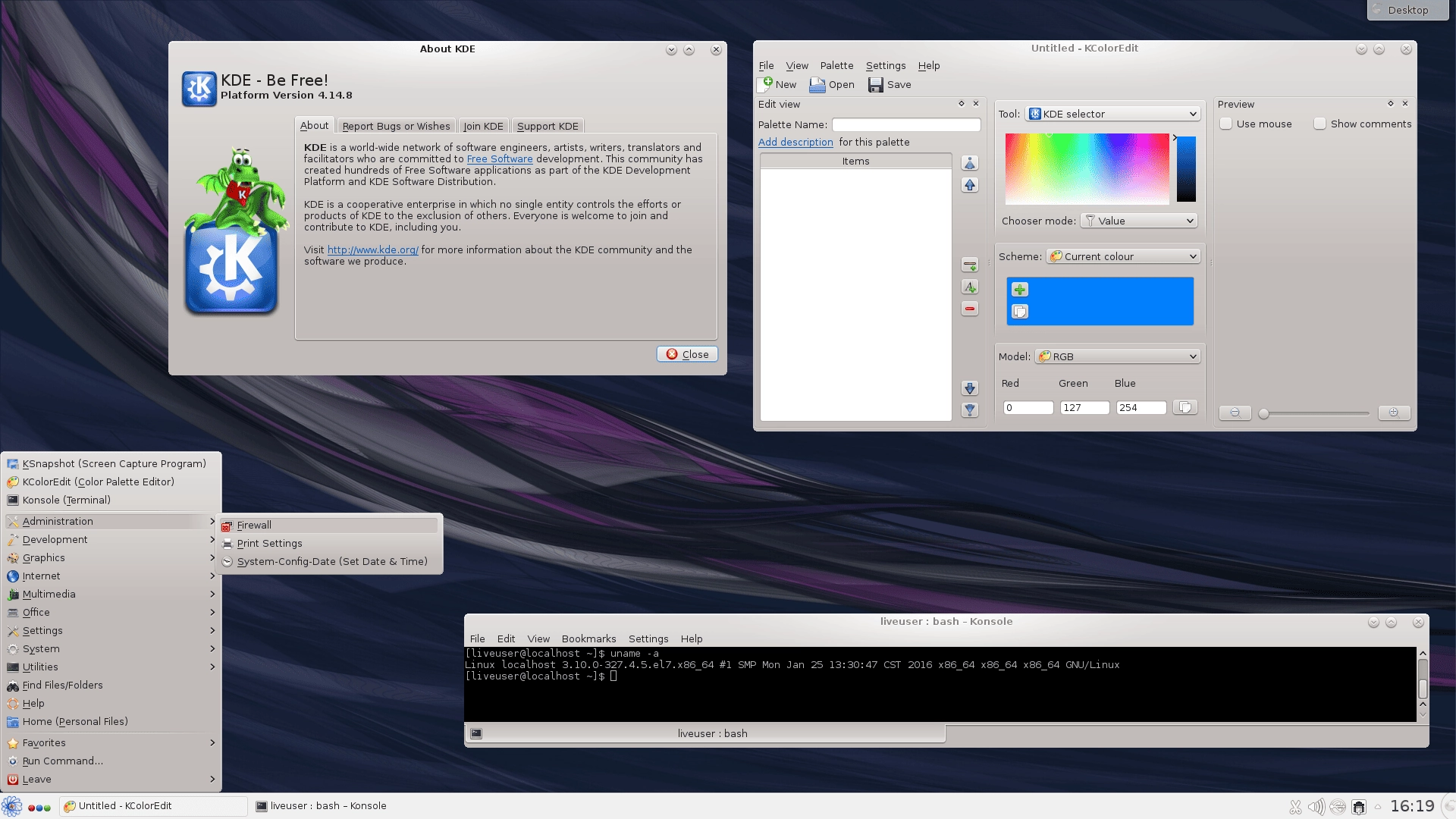The width and height of the screenshot is (1456, 819).
Task: Click the Green value field showing 127
Action: click(1084, 407)
